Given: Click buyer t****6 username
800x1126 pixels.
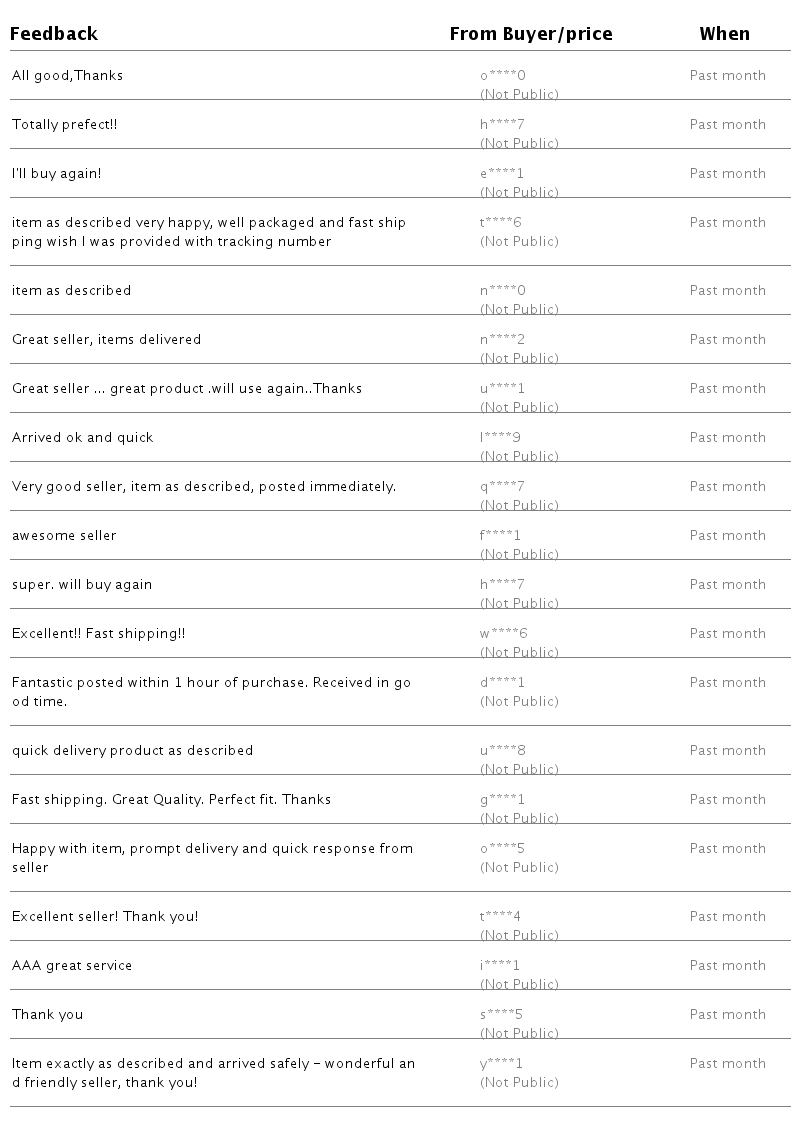Looking at the screenshot, I should point(501,223).
